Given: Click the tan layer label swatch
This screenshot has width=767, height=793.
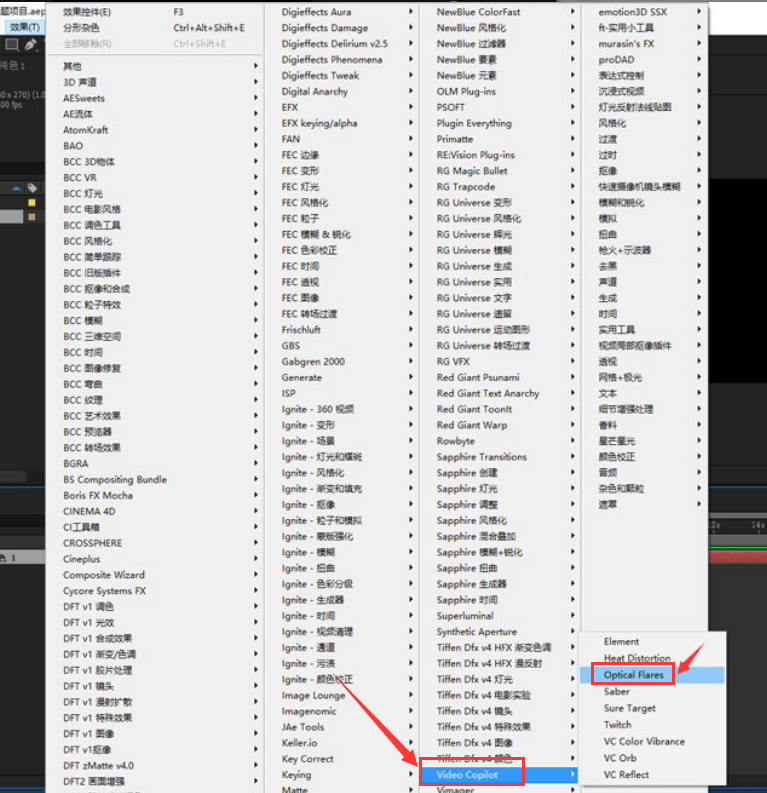Looking at the screenshot, I should (32, 216).
